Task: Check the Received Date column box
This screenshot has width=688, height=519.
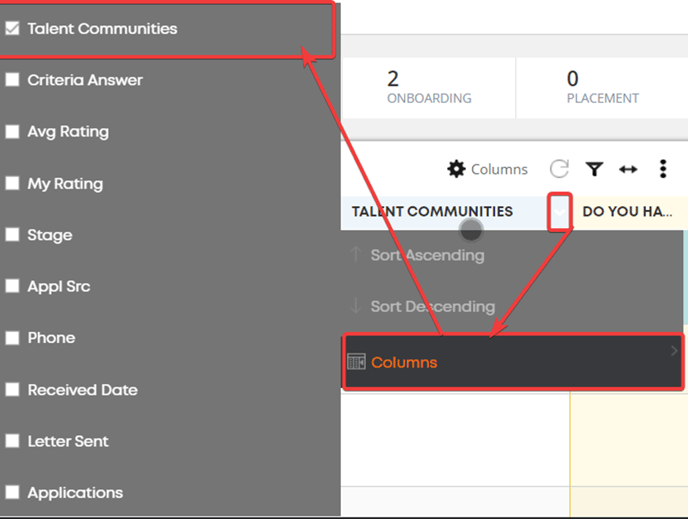Action: (x=12, y=390)
